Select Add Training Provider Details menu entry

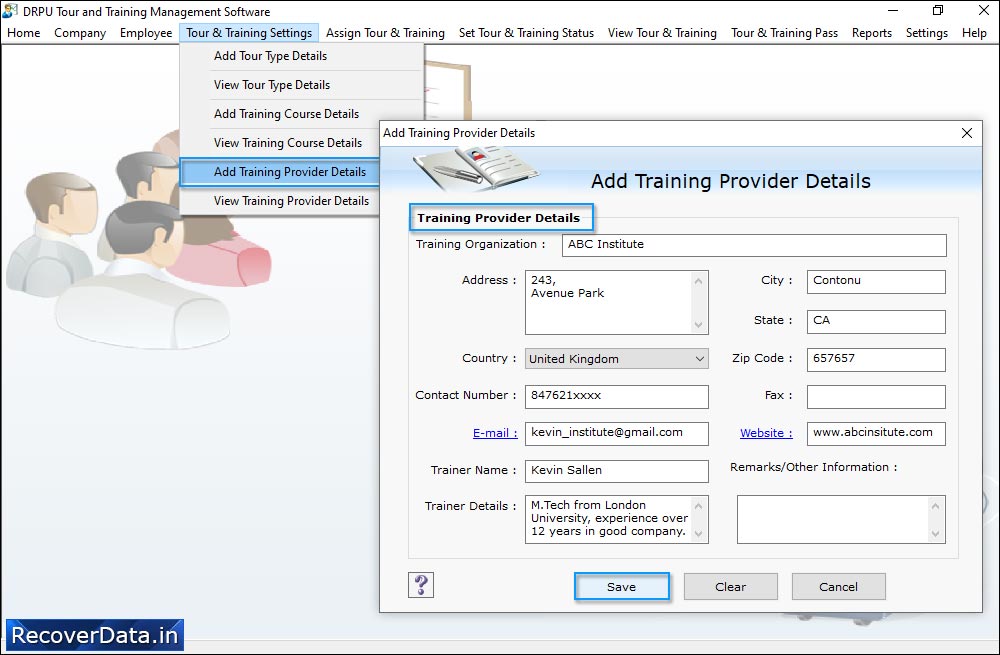281,172
